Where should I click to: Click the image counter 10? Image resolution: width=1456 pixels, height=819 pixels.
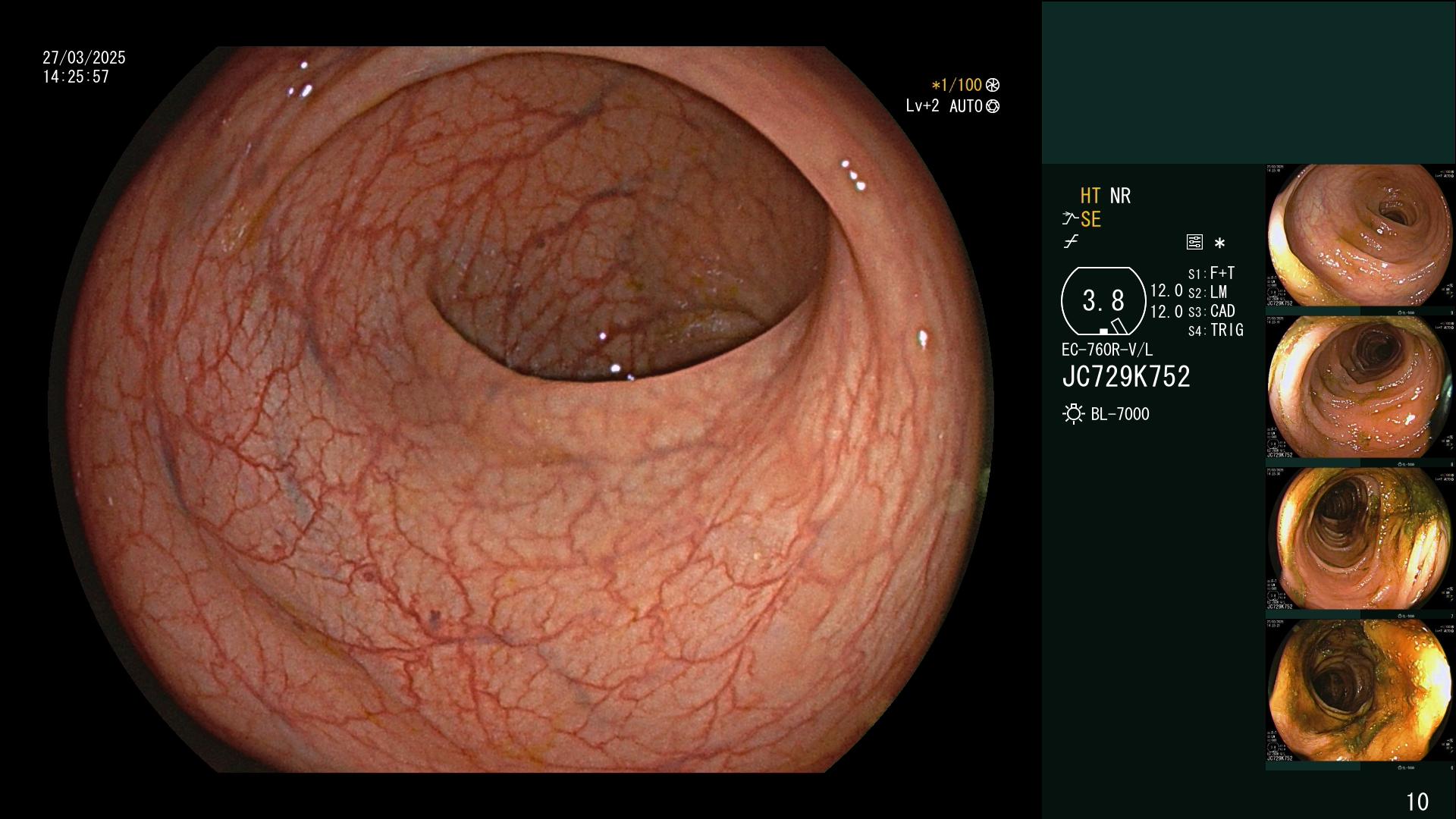point(1417,802)
